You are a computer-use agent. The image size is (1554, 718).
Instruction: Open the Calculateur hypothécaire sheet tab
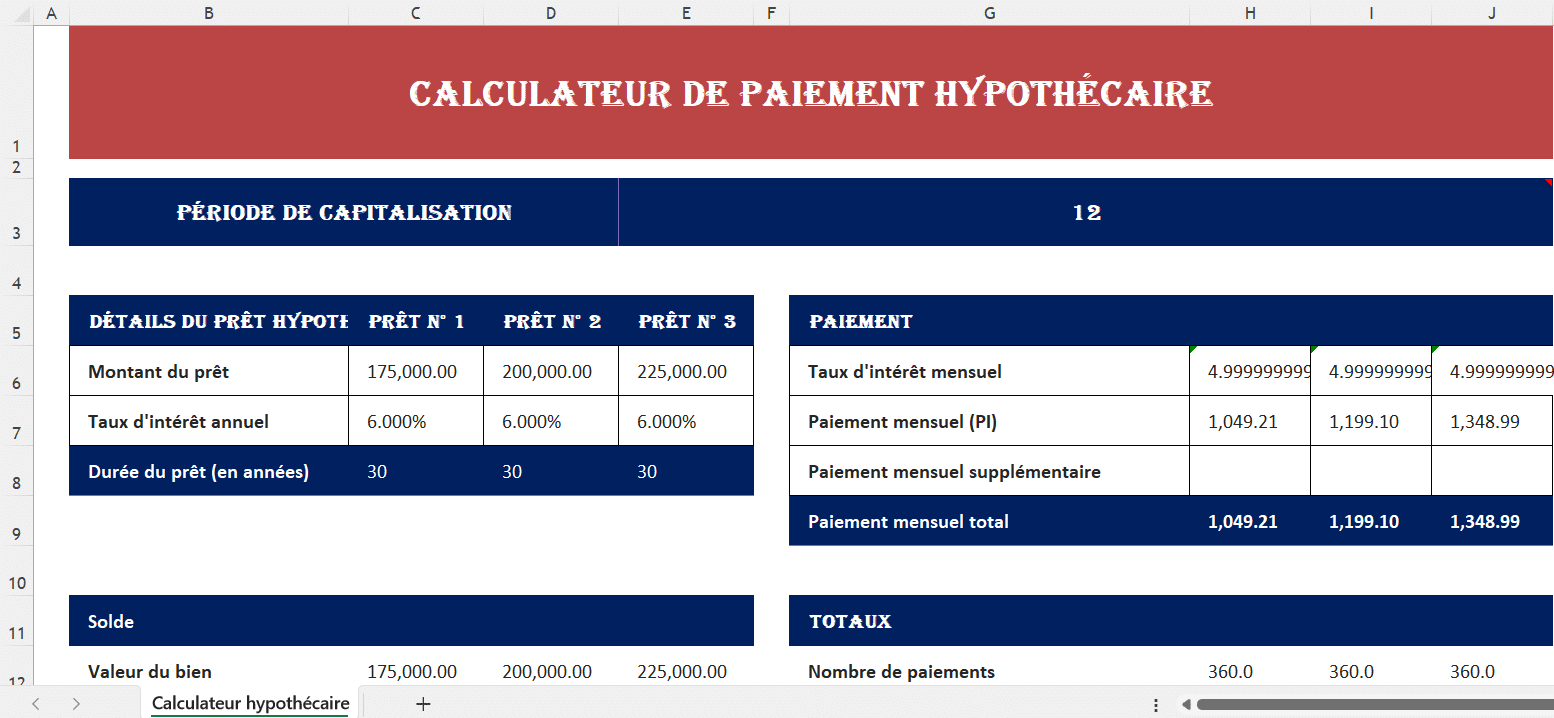coord(250,704)
